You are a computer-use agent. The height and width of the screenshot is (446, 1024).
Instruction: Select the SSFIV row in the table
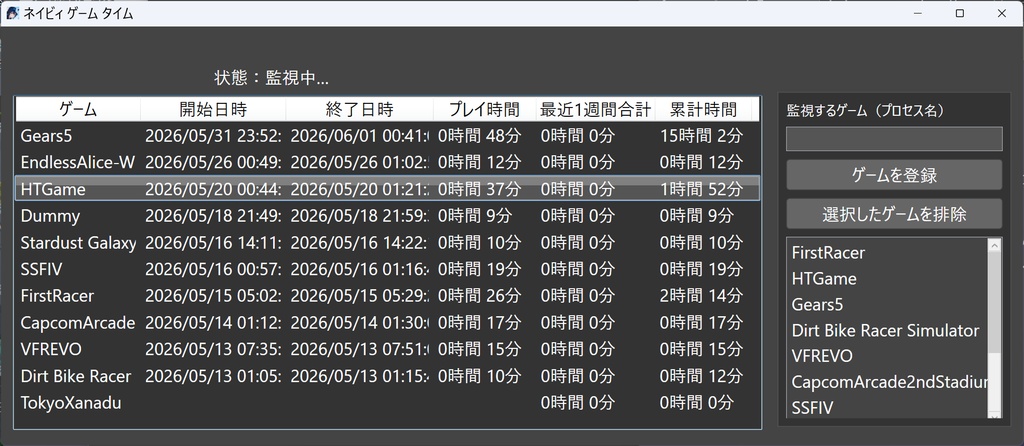click(388, 269)
